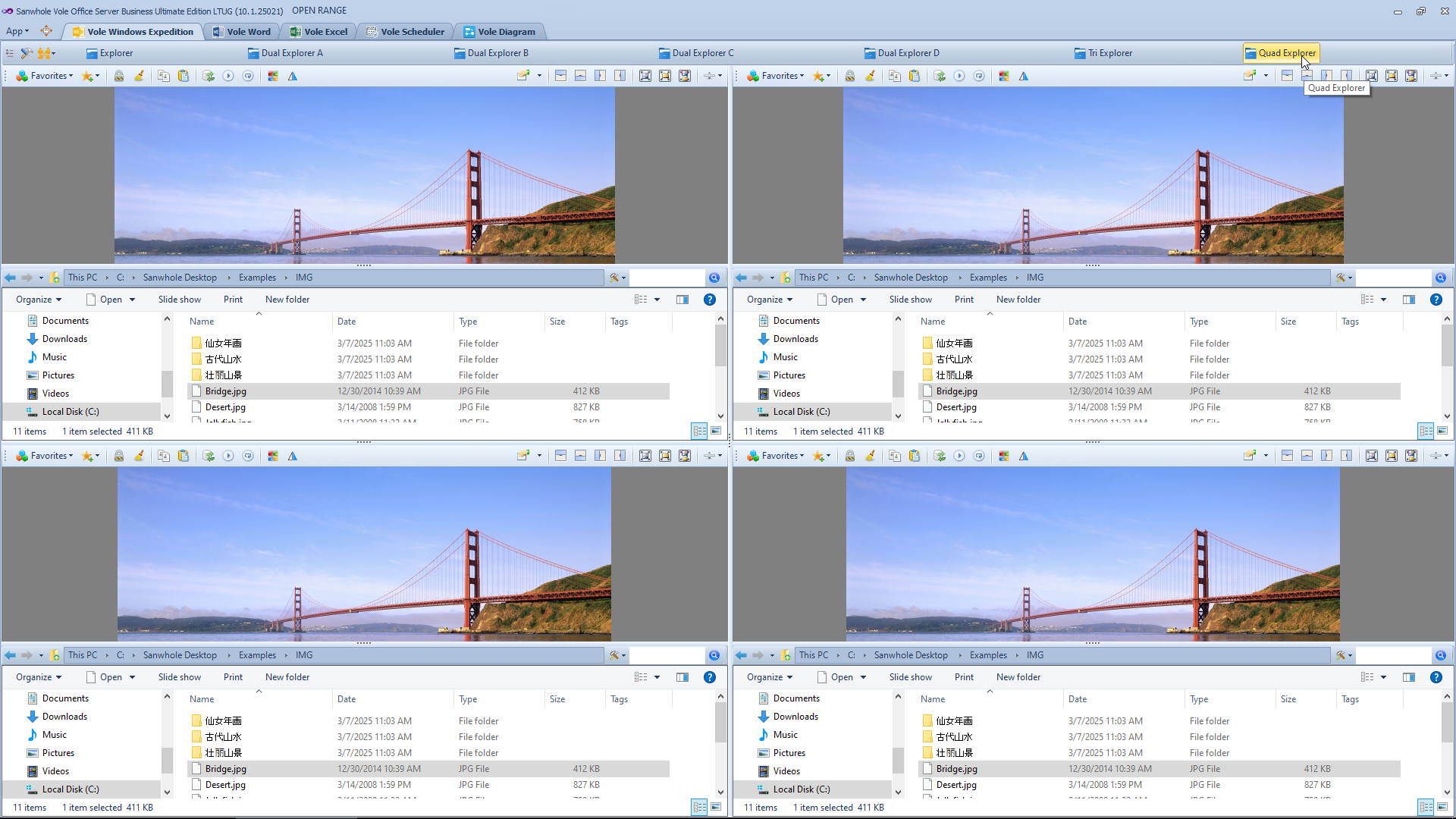
Task: Click the blue search icon in top-left pane address bar
Action: click(714, 278)
